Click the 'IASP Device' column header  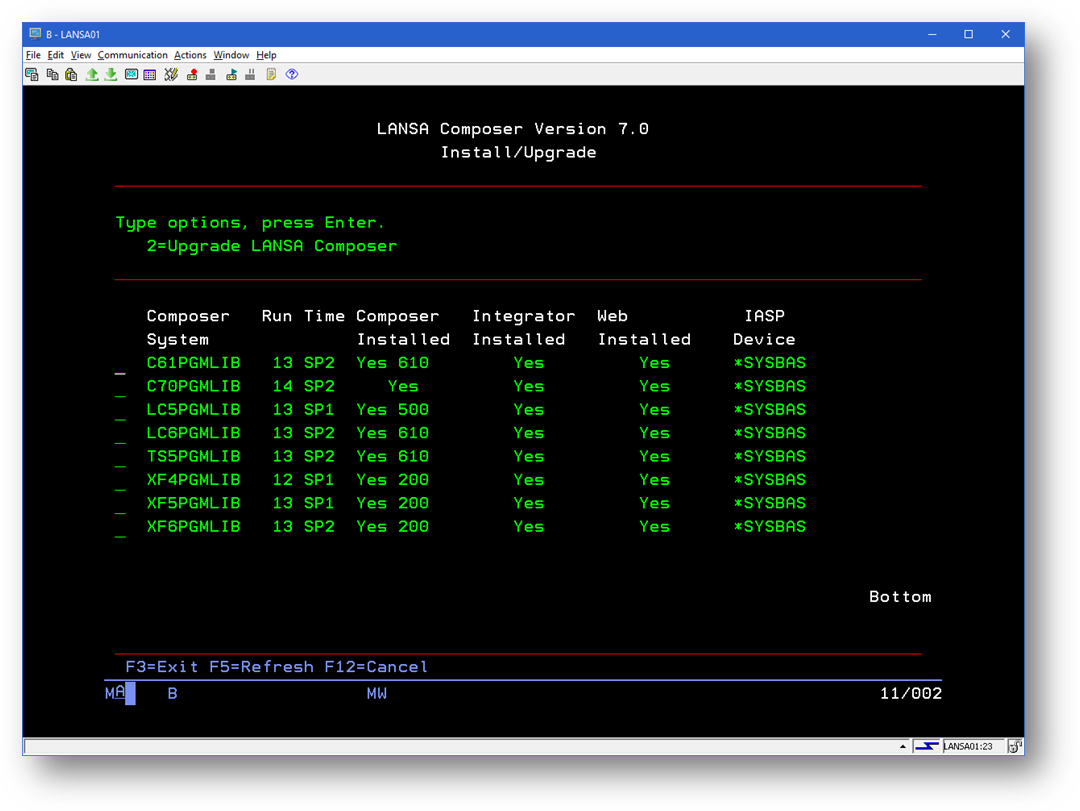tap(764, 327)
